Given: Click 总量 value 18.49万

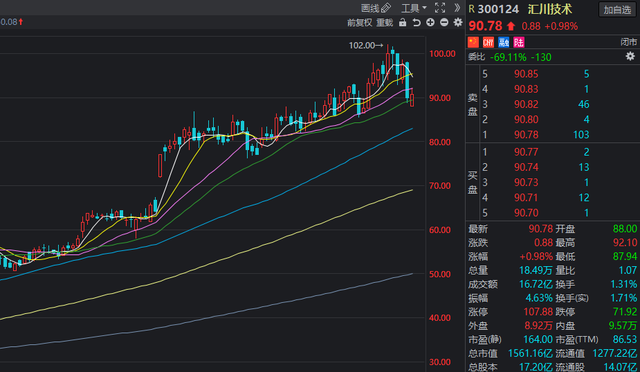Looking at the screenshot, I should 536,270.
